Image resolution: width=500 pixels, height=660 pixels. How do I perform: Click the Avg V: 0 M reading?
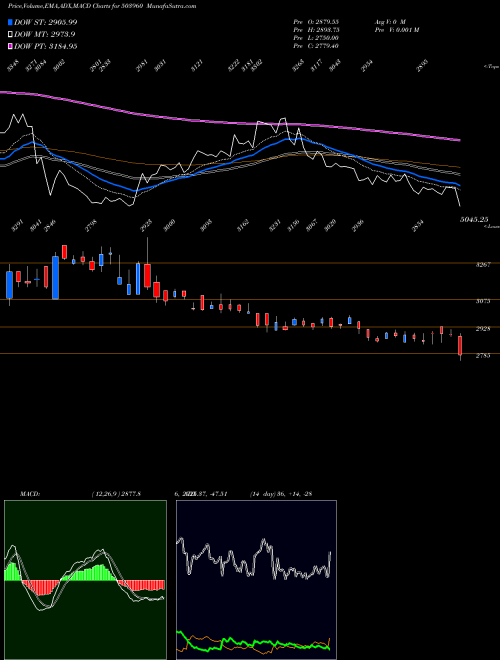click(x=390, y=21)
